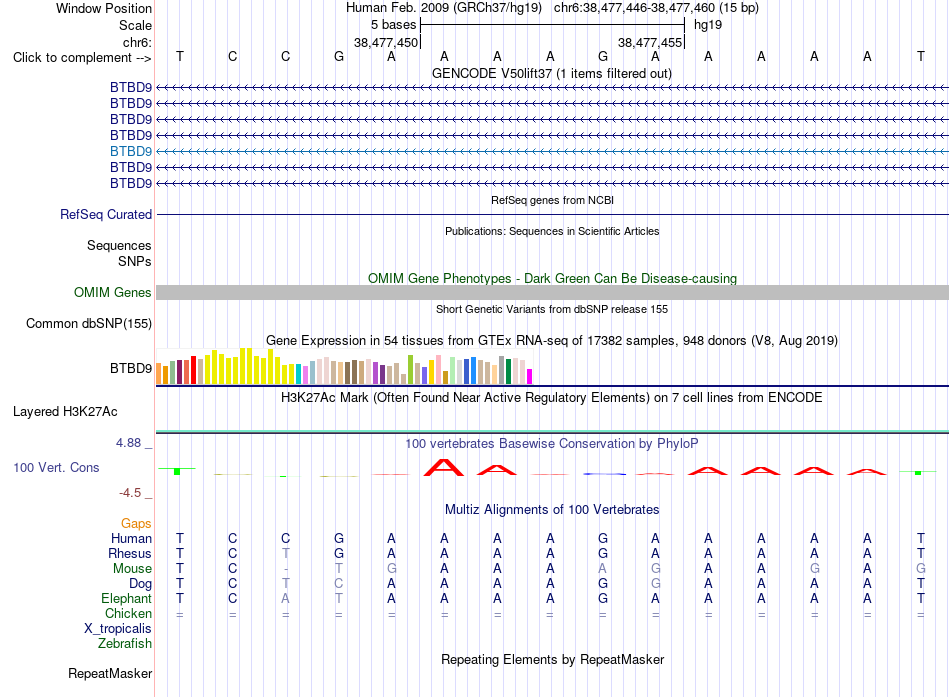Click the 'Gaps' label in the Multiz track

(136, 524)
